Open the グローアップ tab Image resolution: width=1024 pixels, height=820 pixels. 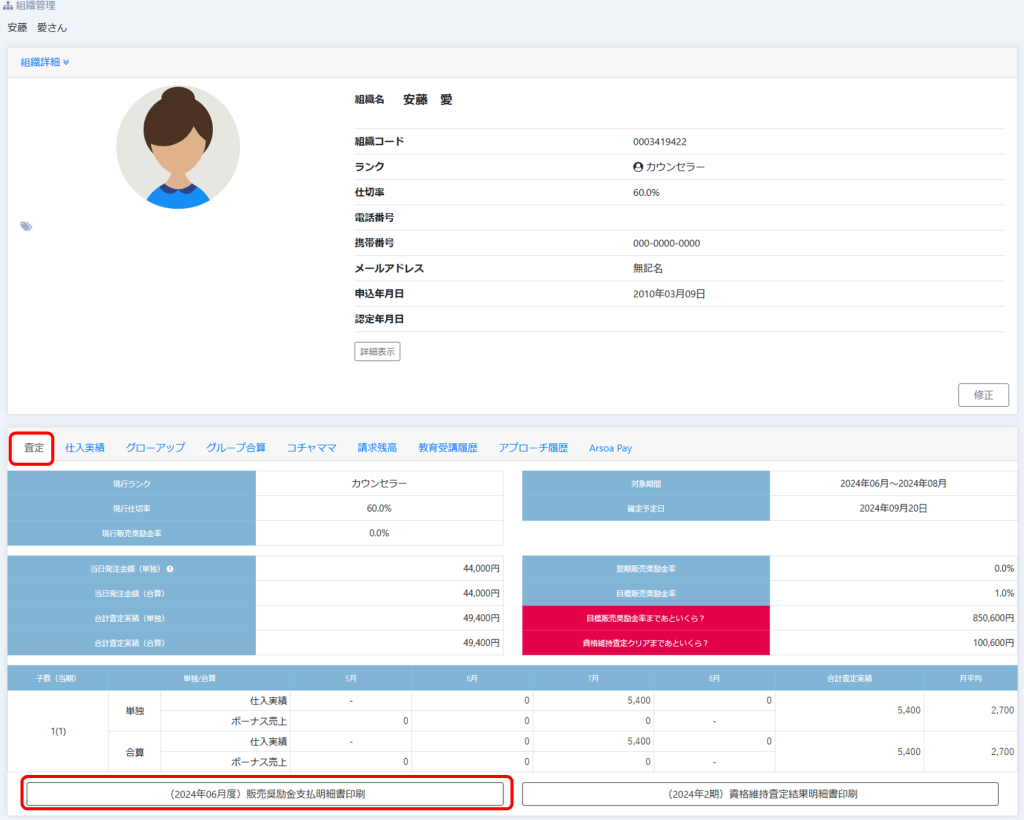[155, 448]
